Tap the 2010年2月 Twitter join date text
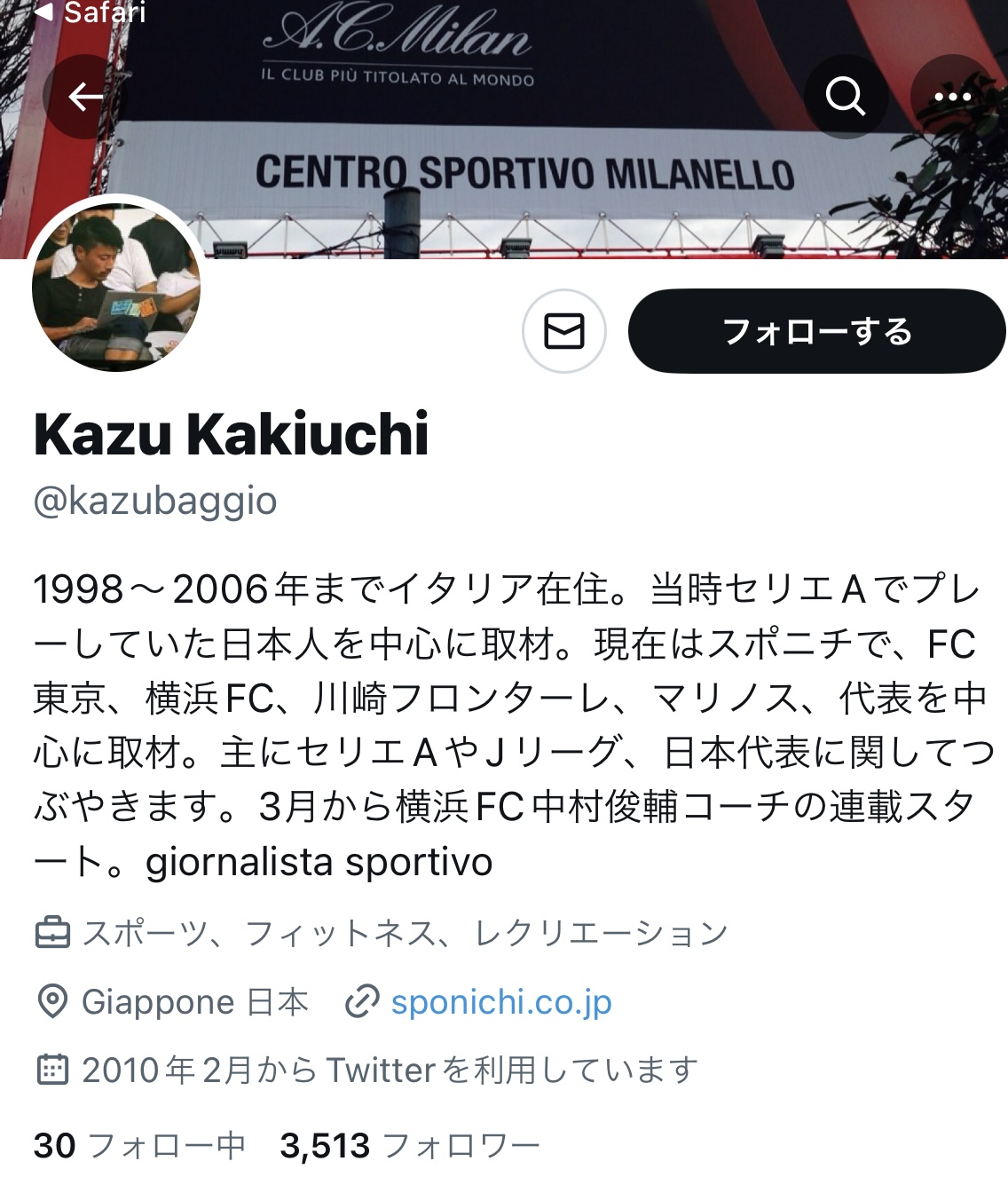The image size is (1008, 1193). click(x=390, y=1070)
